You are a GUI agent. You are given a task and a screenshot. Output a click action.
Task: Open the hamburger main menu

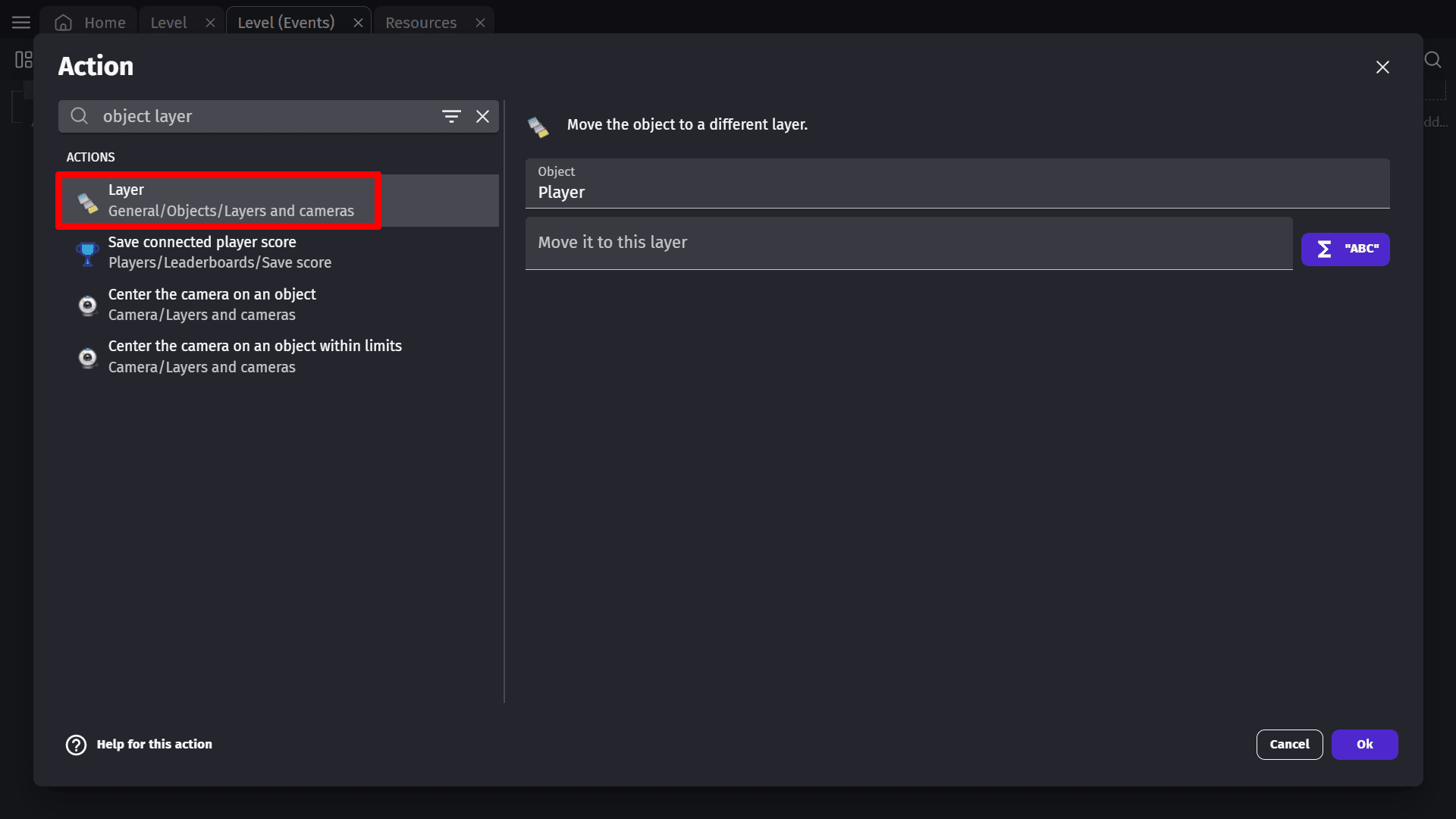click(21, 23)
